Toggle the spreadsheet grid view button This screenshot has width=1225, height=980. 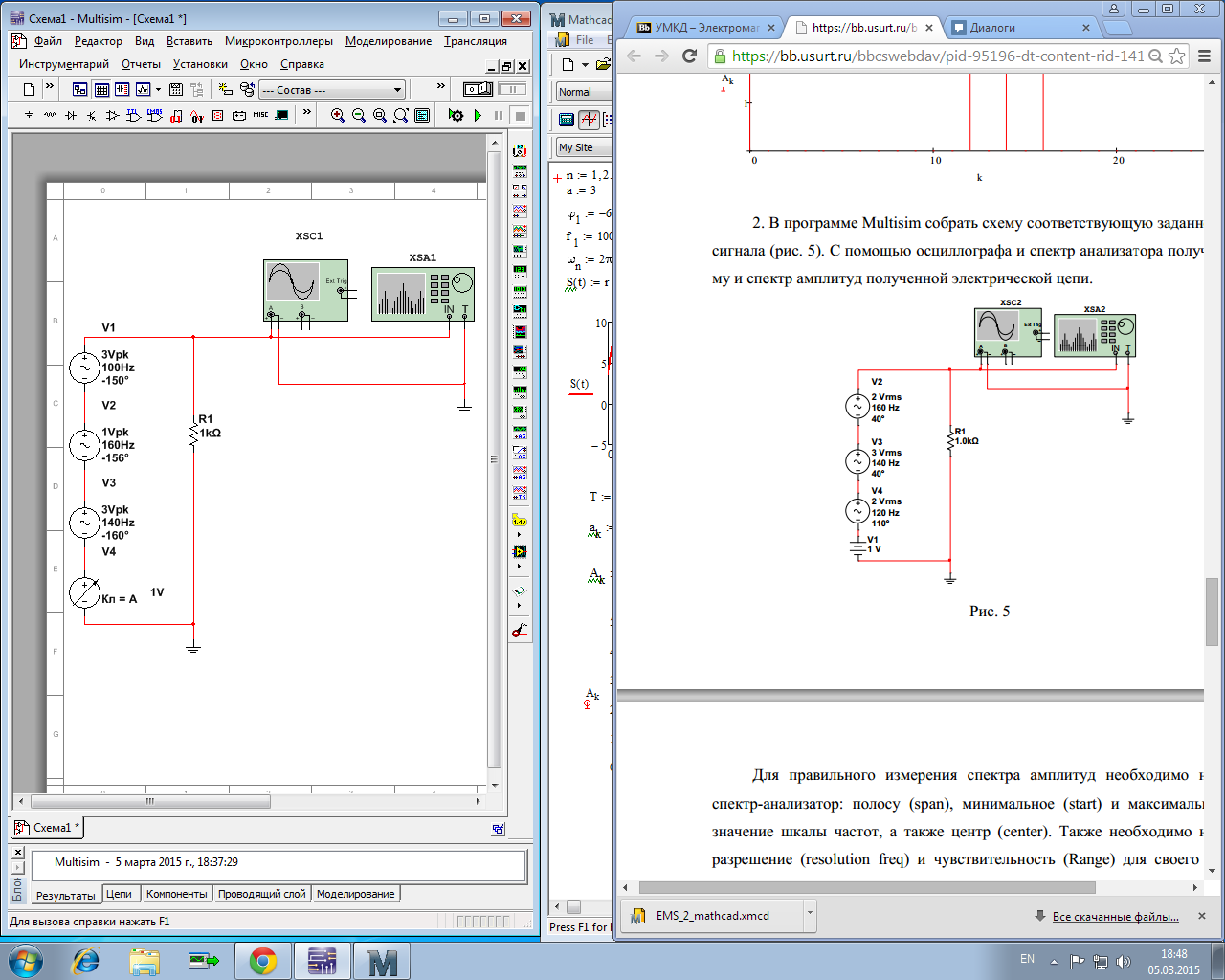(101, 89)
